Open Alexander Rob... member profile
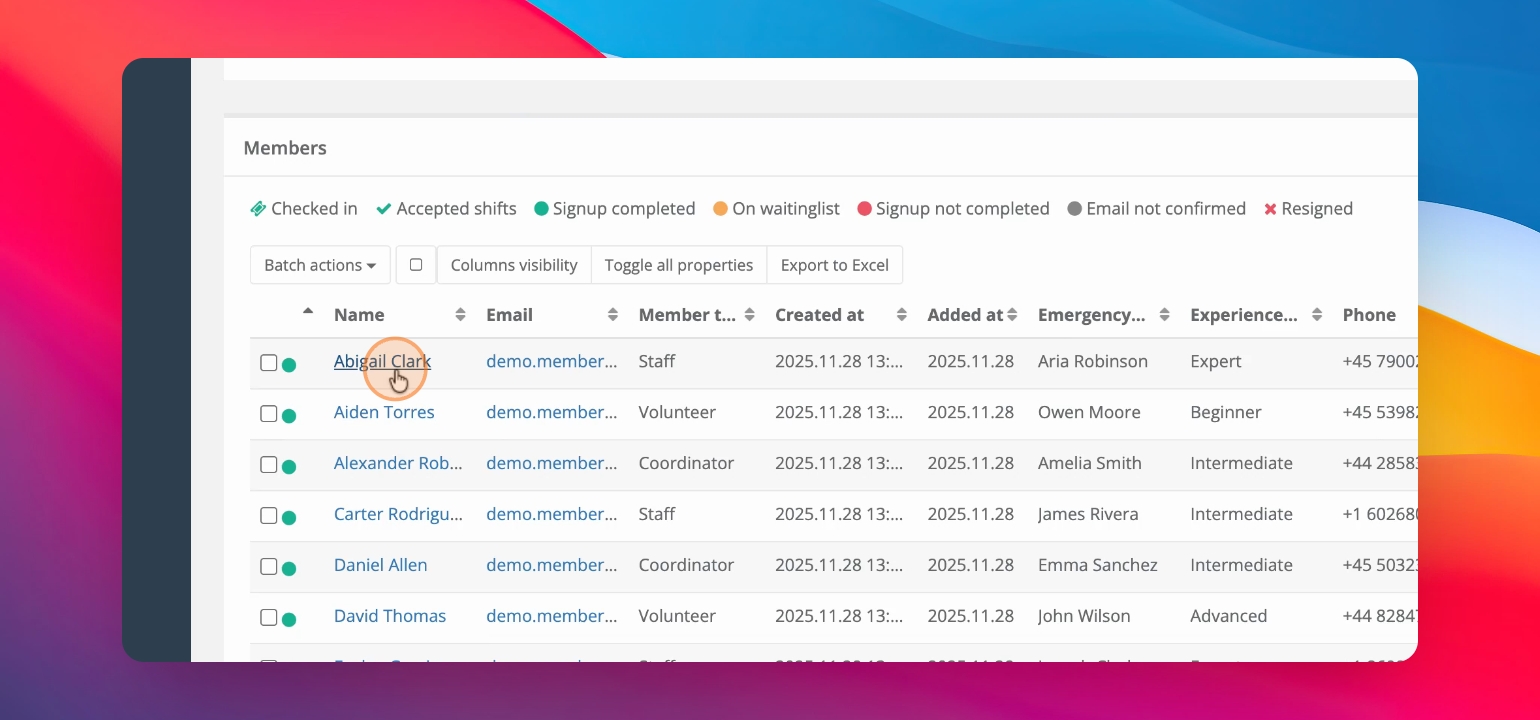Viewport: 1540px width, 720px height. [398, 464]
